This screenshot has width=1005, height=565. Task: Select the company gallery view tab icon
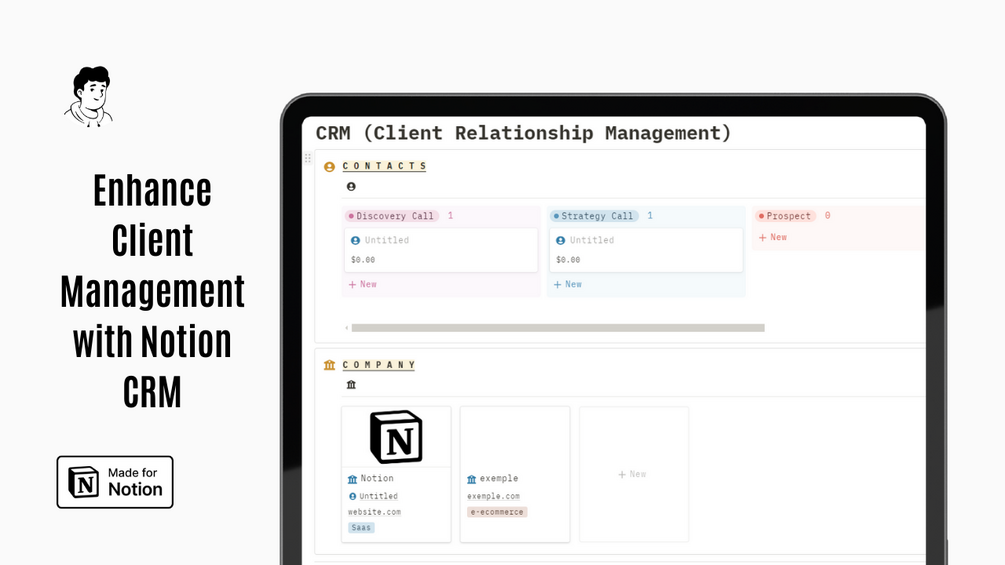click(x=351, y=385)
